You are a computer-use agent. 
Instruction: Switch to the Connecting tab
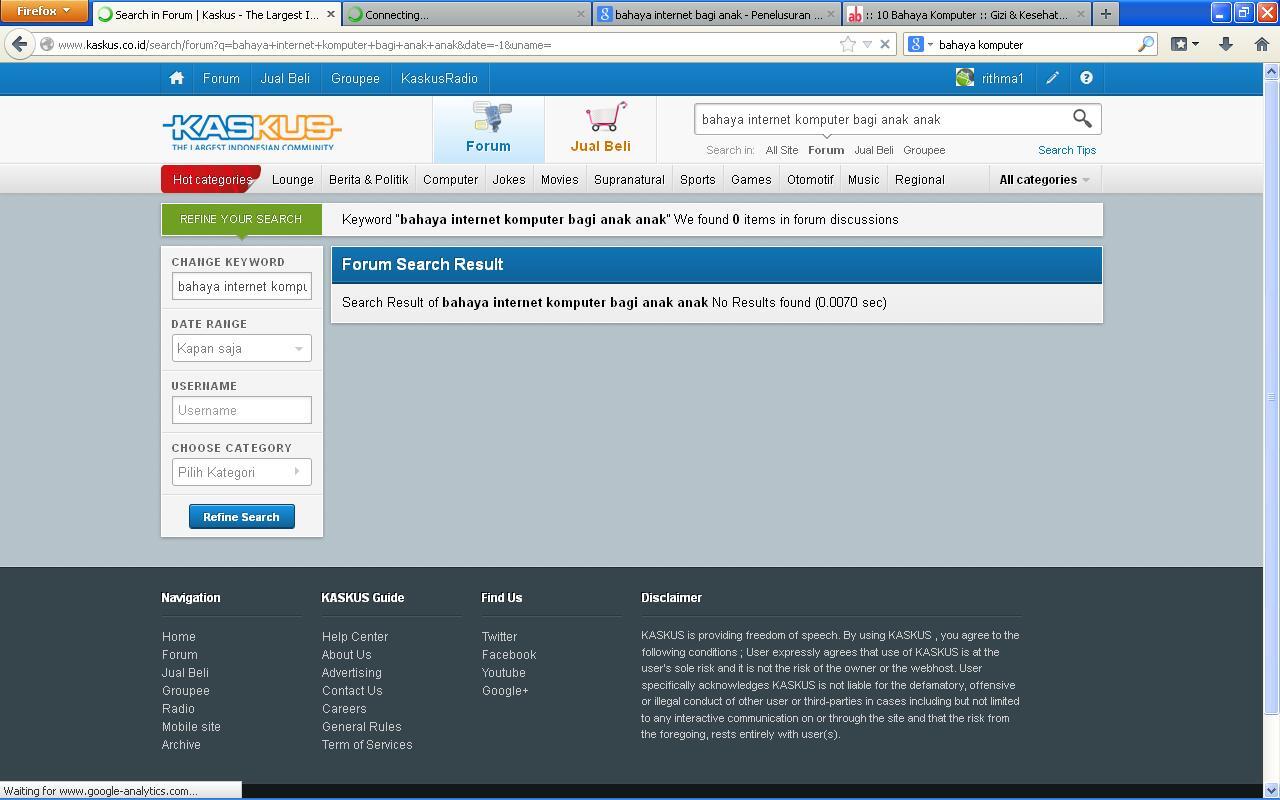467,14
